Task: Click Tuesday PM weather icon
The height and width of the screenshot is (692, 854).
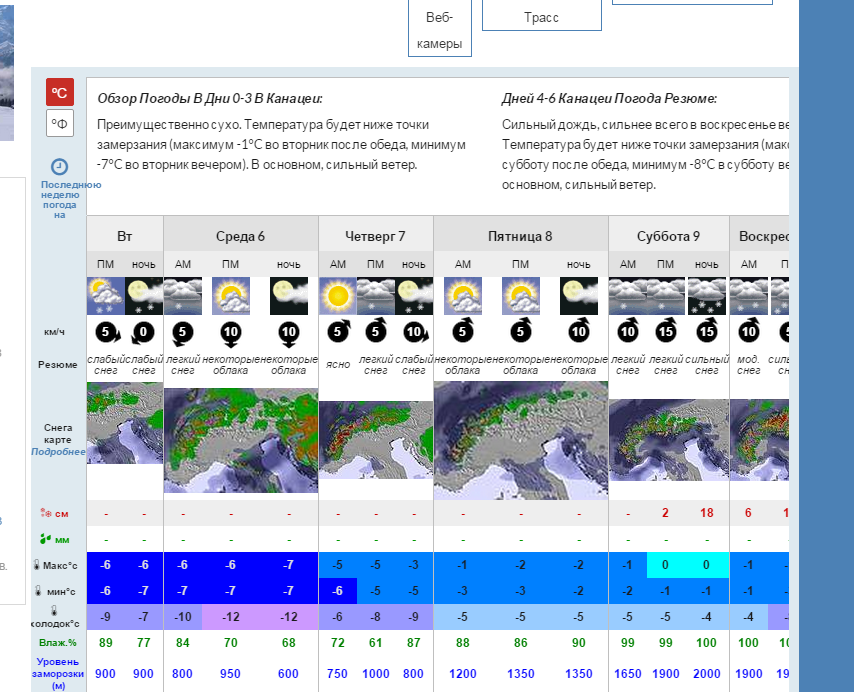Action: coord(106,296)
